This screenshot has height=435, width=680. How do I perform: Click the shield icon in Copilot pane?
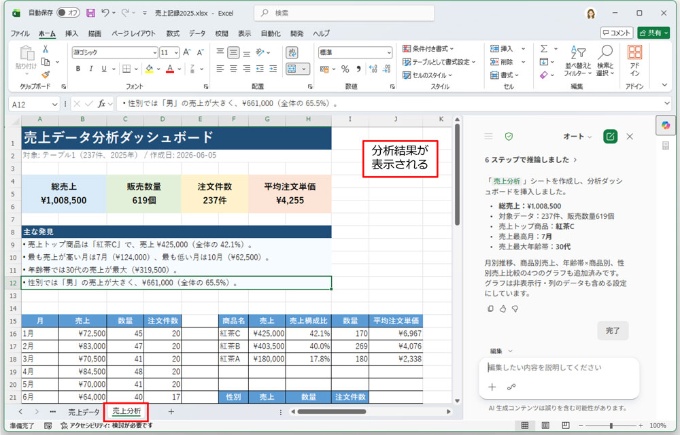point(509,137)
